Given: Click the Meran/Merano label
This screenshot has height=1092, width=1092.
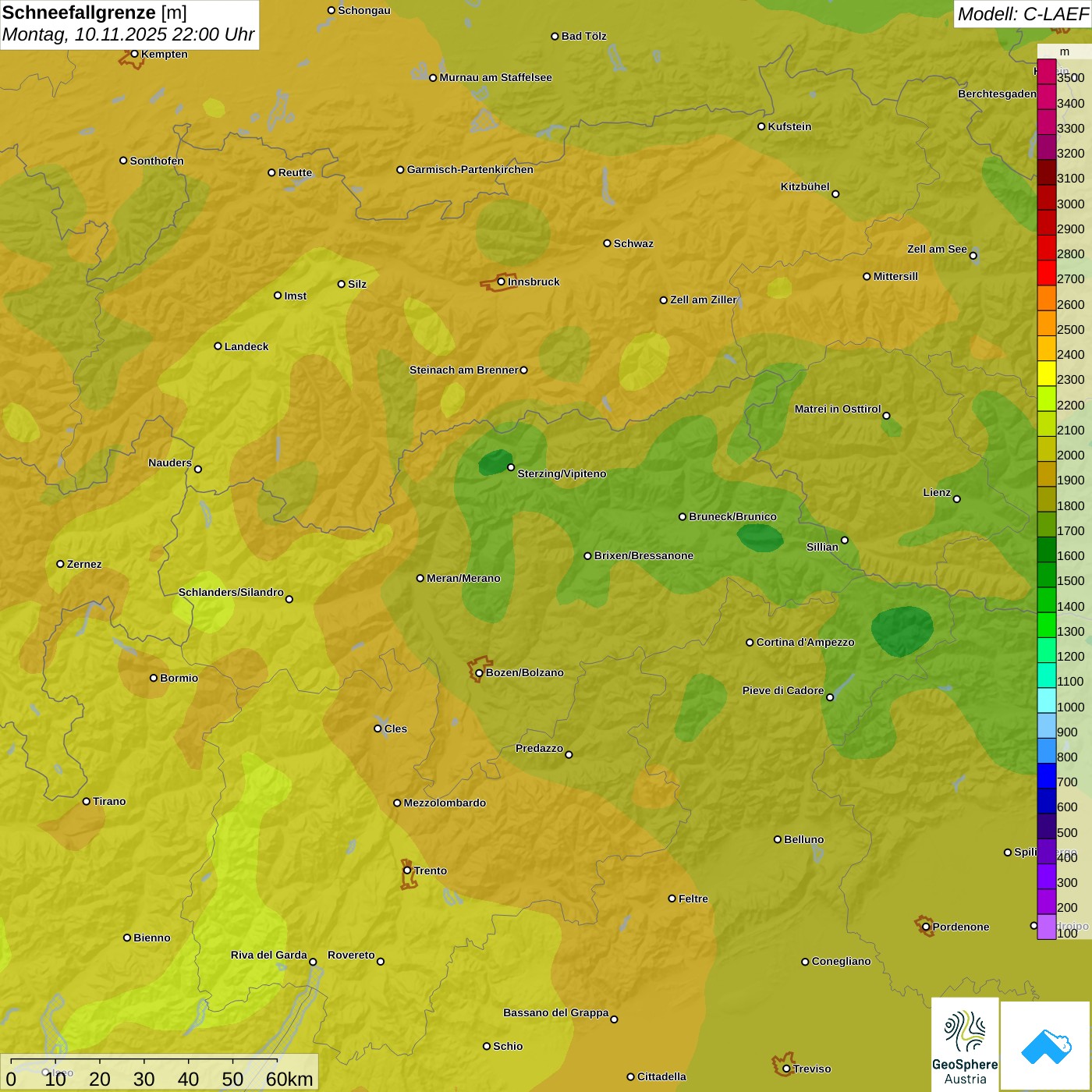Looking at the screenshot, I should coord(463,578).
